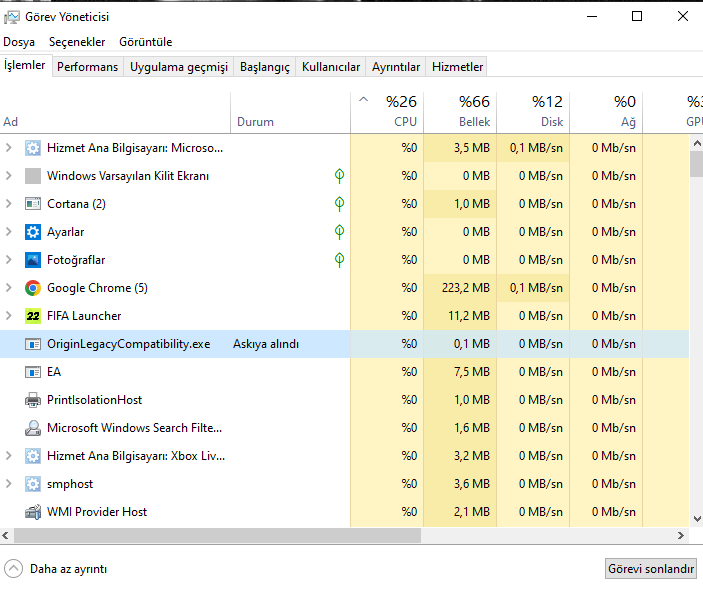Click the PrintIsolationHost printer icon
703x590 pixels.
tap(33, 400)
